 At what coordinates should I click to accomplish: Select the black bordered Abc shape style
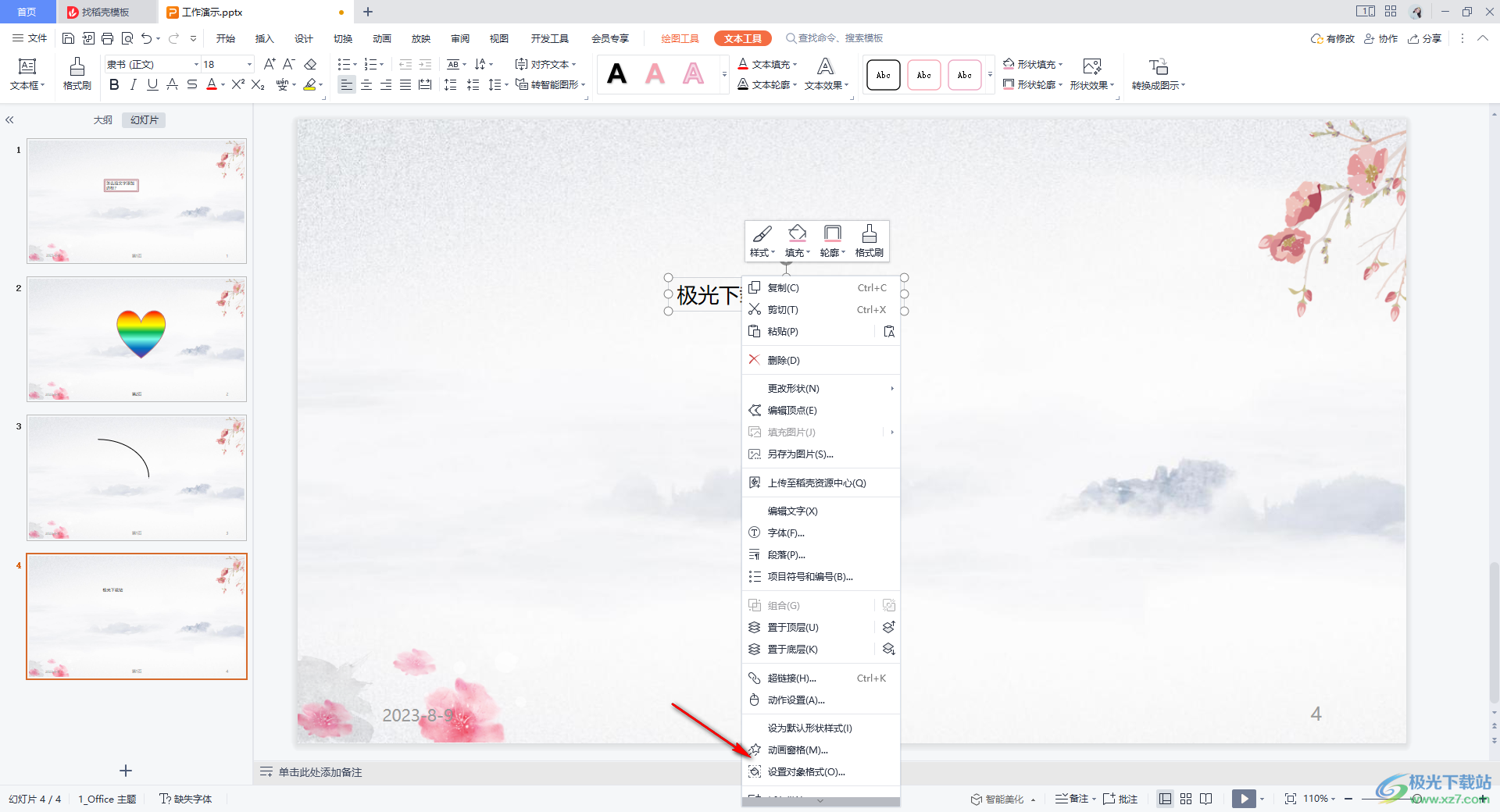[x=884, y=75]
